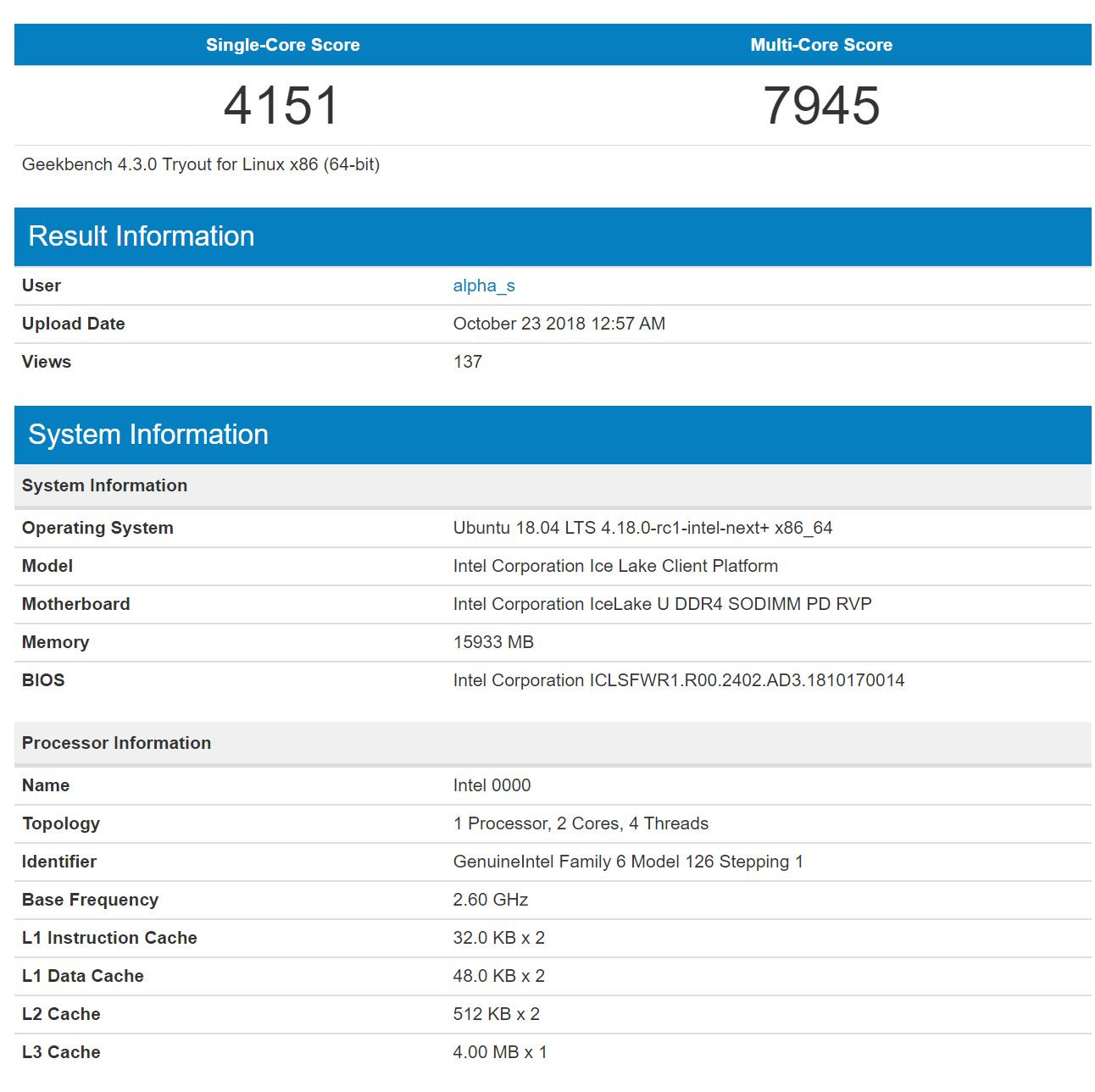The image size is (1095, 1092).
Task: Click the Single-Core Score header
Action: click(x=282, y=45)
